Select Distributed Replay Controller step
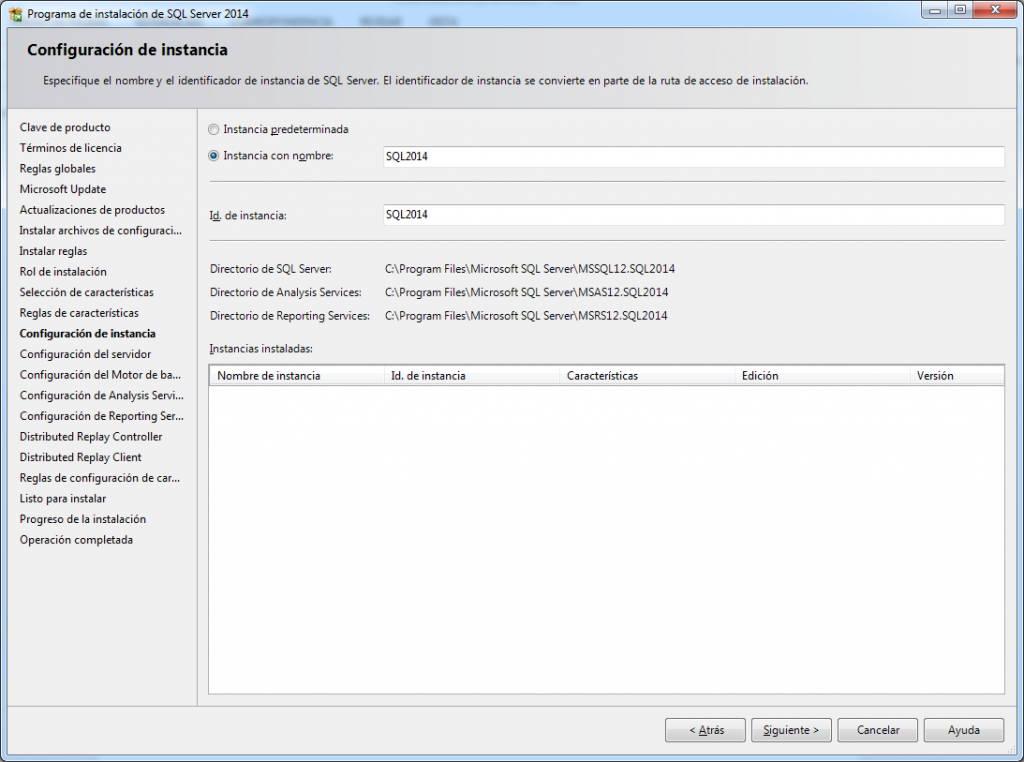This screenshot has height=762, width=1024. coord(91,437)
